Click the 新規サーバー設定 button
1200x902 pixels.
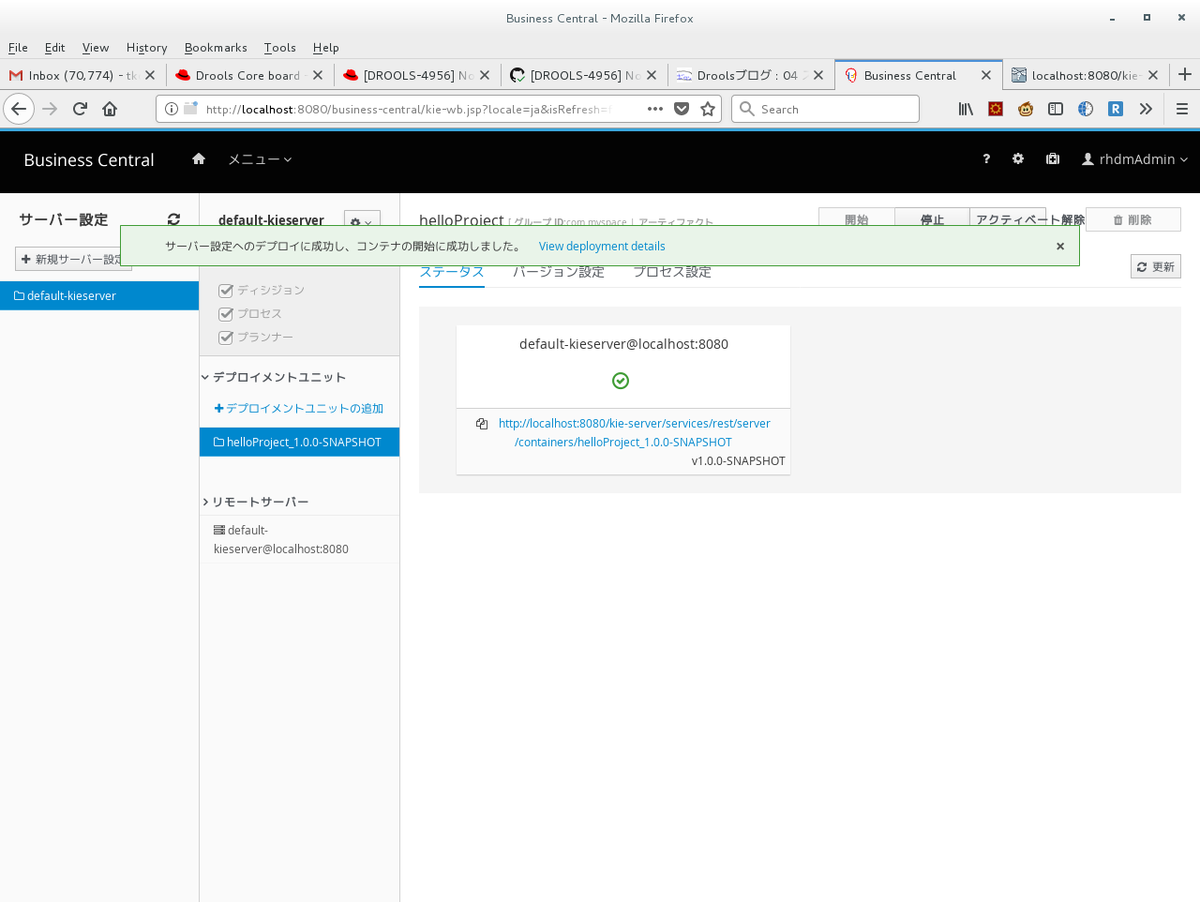pyautogui.click(x=73, y=259)
